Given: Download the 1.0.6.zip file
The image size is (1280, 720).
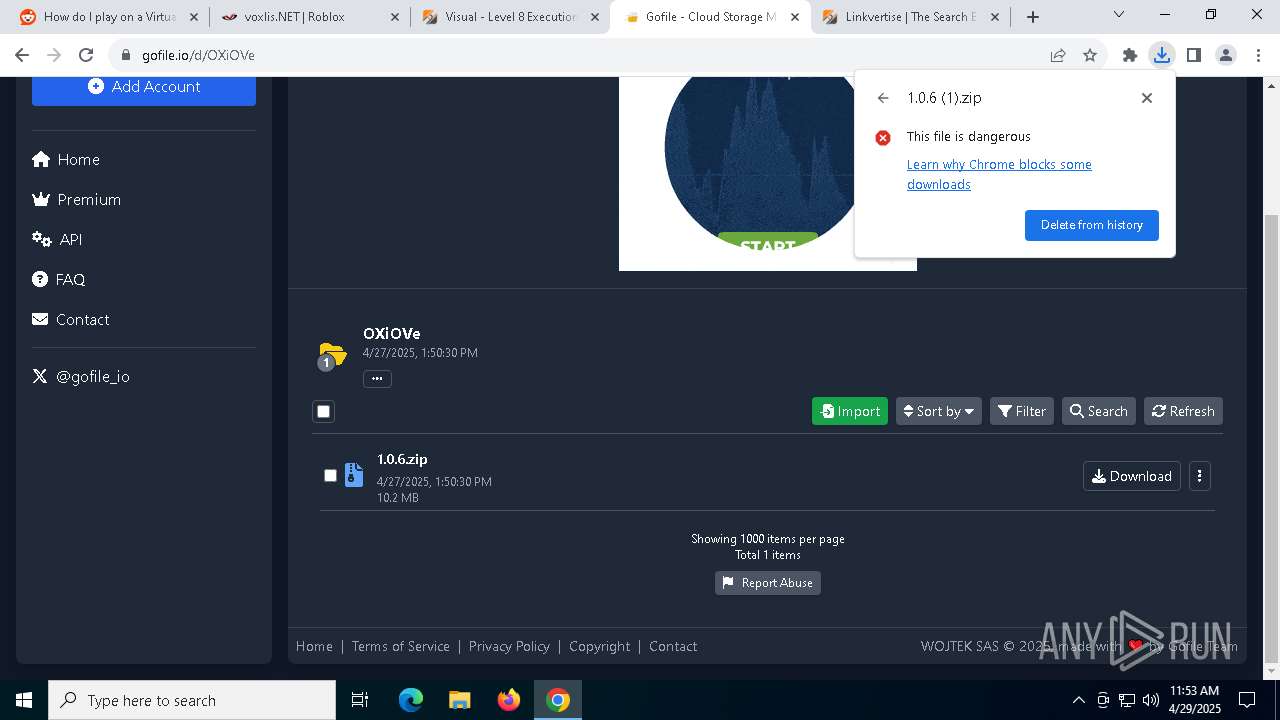Looking at the screenshot, I should coord(1132,476).
